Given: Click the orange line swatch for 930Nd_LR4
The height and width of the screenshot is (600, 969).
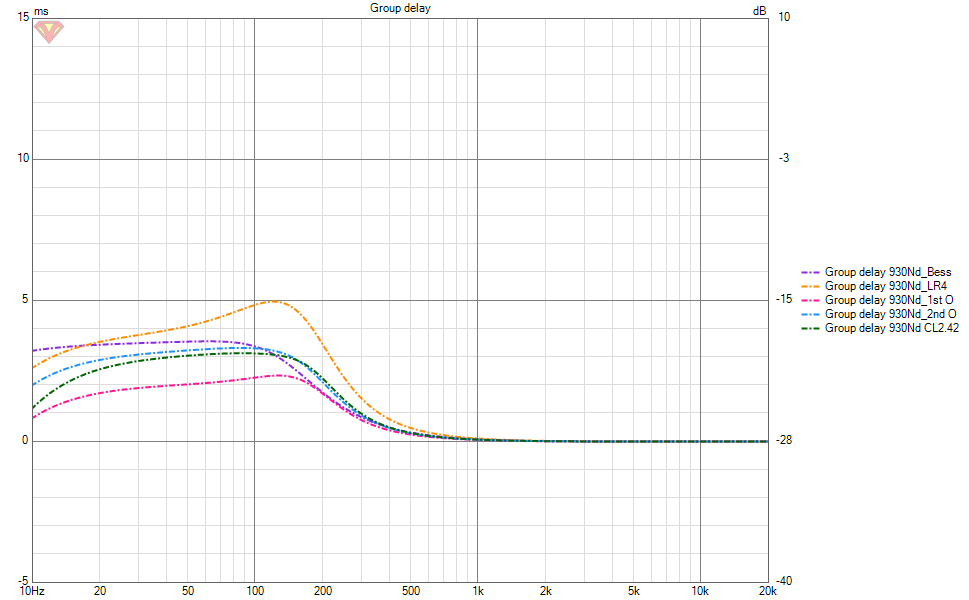Looking at the screenshot, I should (x=810, y=287).
